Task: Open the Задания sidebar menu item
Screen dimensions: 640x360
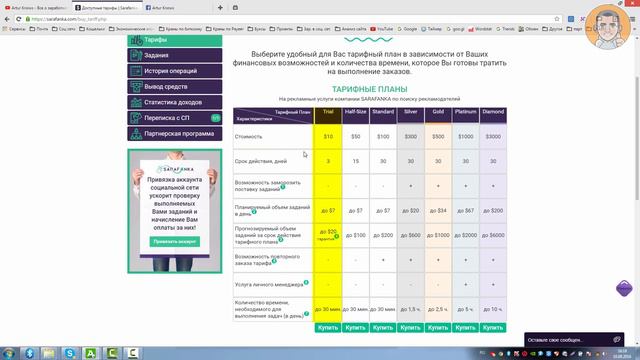Action: pos(175,55)
